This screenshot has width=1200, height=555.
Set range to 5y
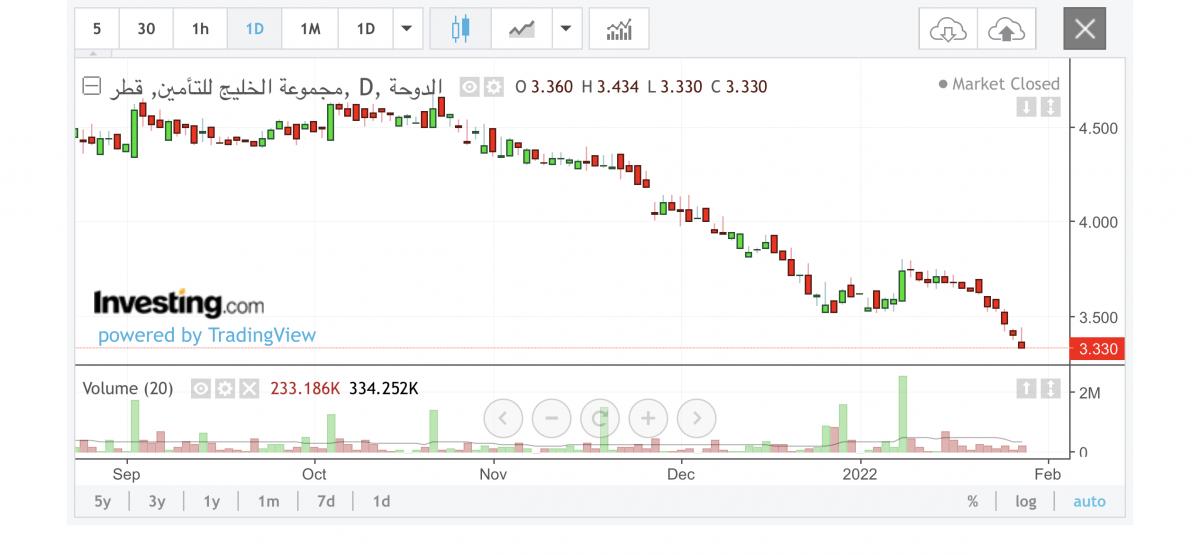tap(102, 501)
